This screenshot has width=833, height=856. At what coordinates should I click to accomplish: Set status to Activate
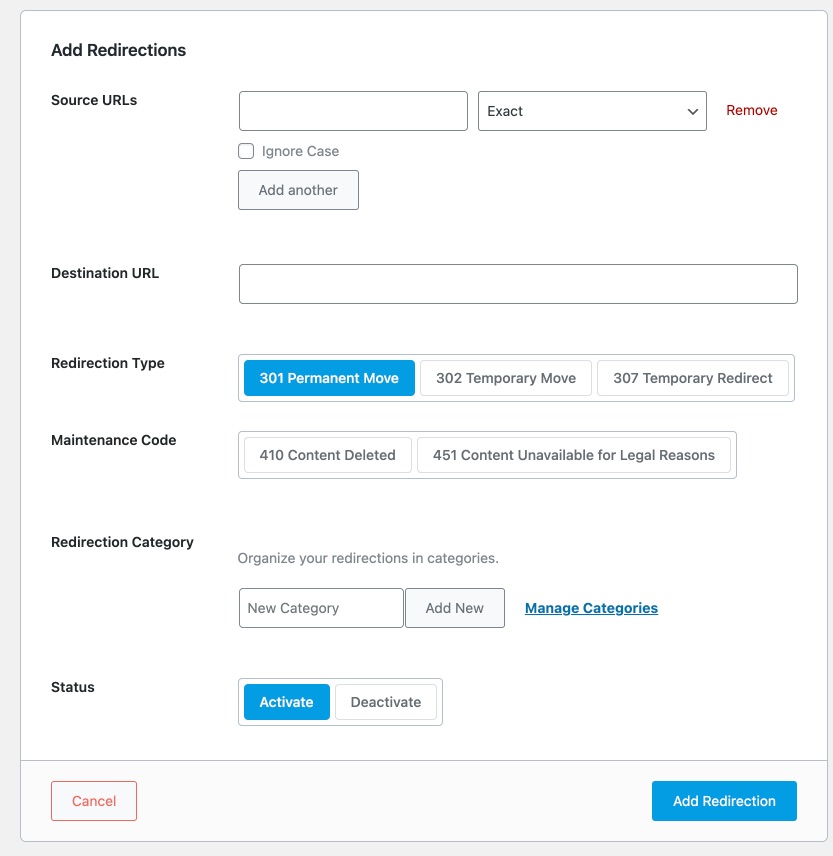coord(287,702)
